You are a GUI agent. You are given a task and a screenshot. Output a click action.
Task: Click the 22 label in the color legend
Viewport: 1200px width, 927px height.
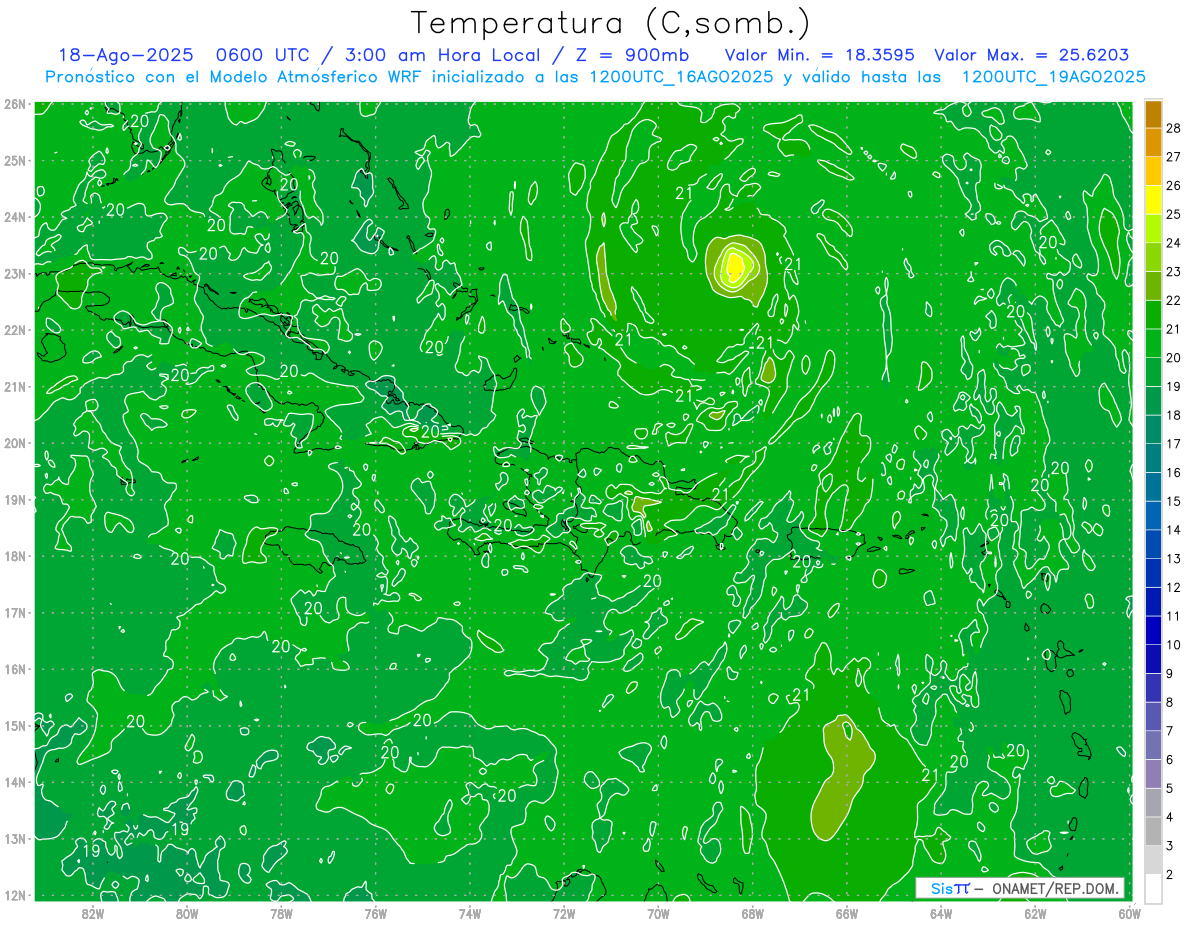(1173, 300)
